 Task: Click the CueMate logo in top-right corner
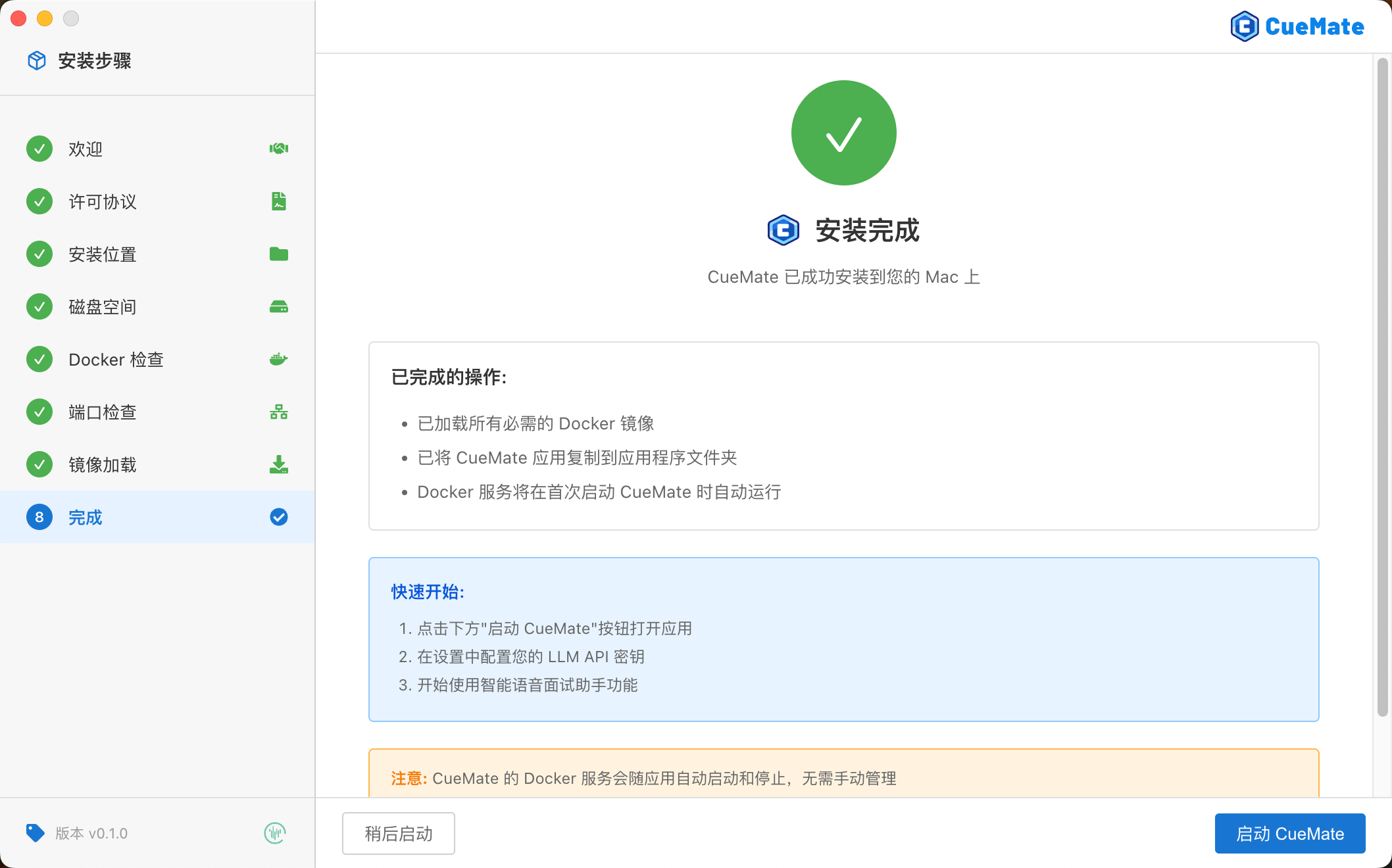click(x=1297, y=26)
